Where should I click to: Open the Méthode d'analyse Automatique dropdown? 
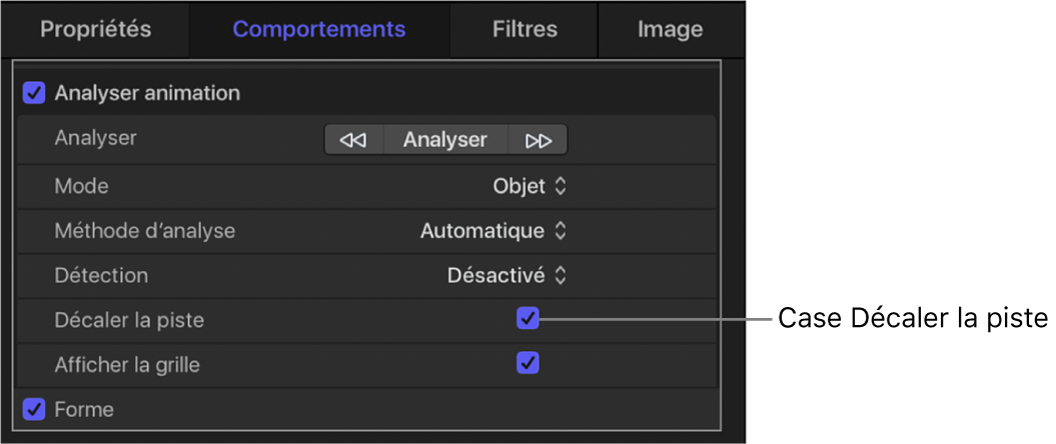494,231
